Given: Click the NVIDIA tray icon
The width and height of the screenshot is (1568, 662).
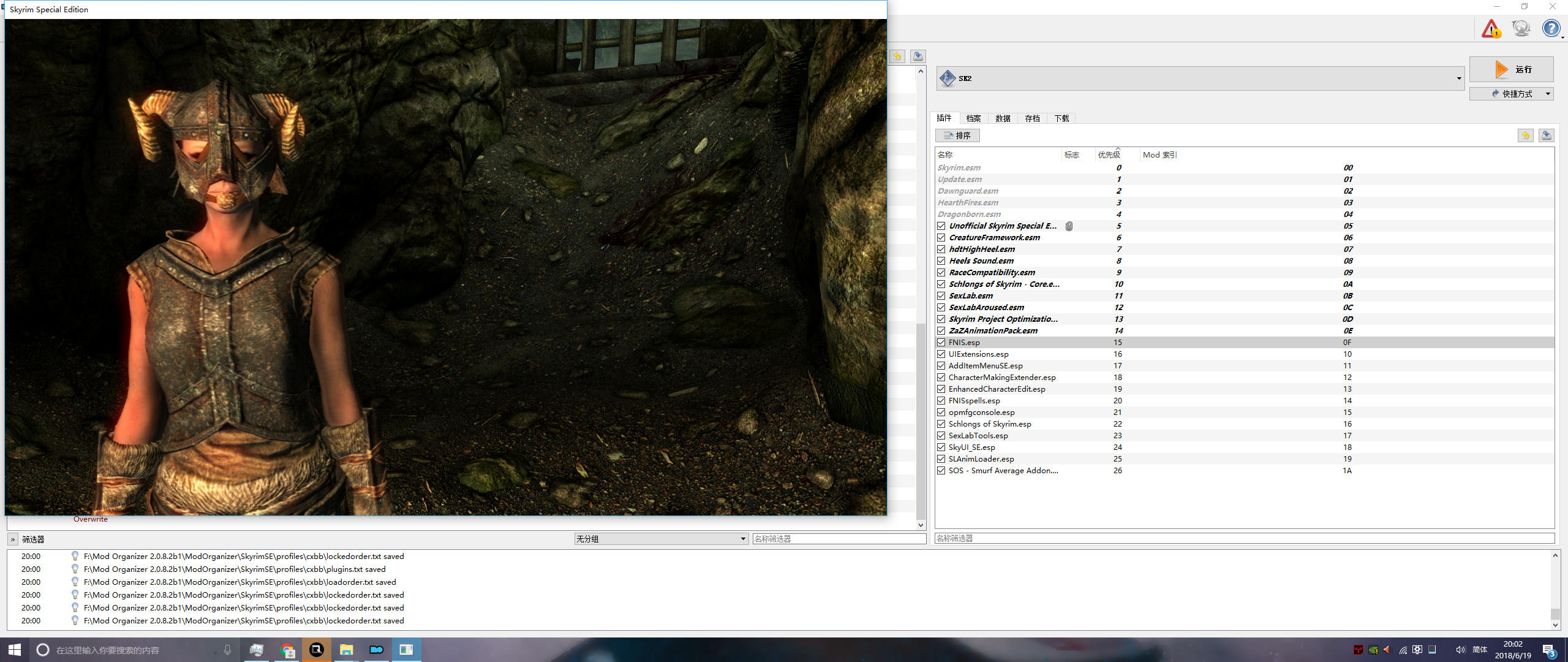Looking at the screenshot, I should coord(1373,650).
